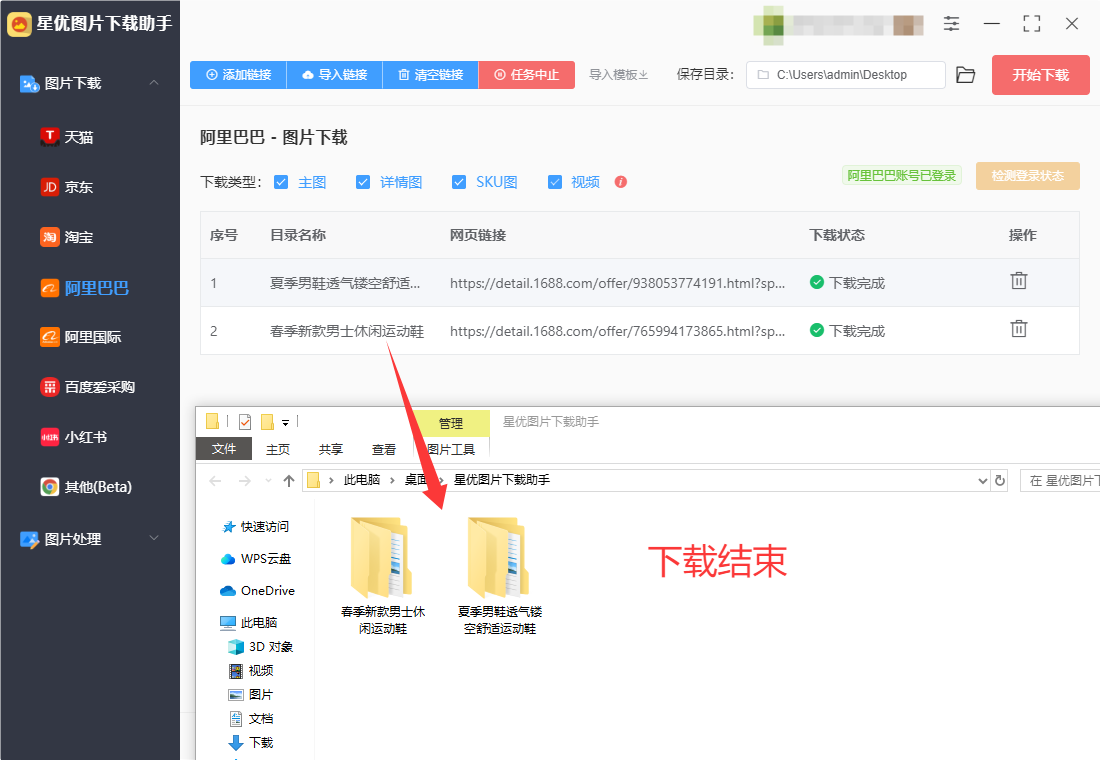Open the 主页 ribbon tab
1100x760 pixels.
(278, 449)
